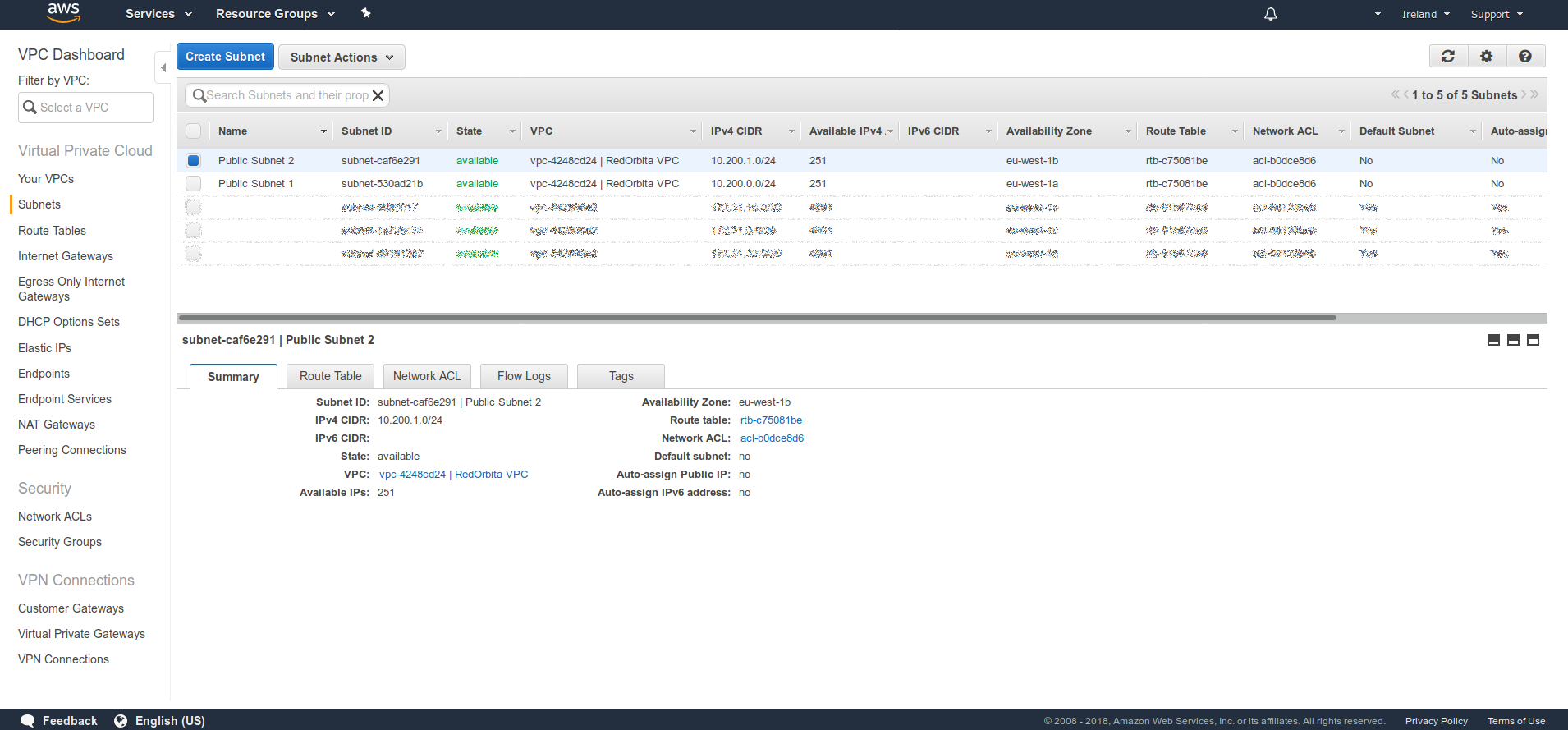
Task: Open the rtb-c75081be route table link
Action: pos(771,420)
